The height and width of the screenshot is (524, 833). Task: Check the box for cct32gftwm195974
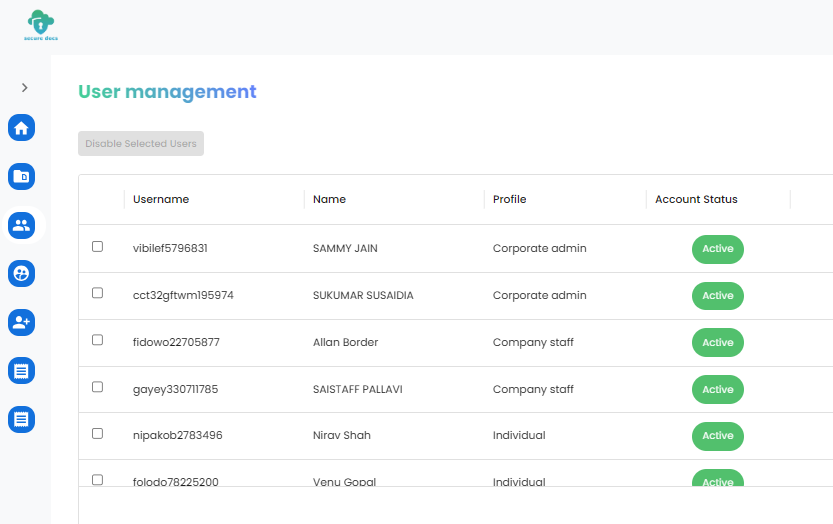97,293
